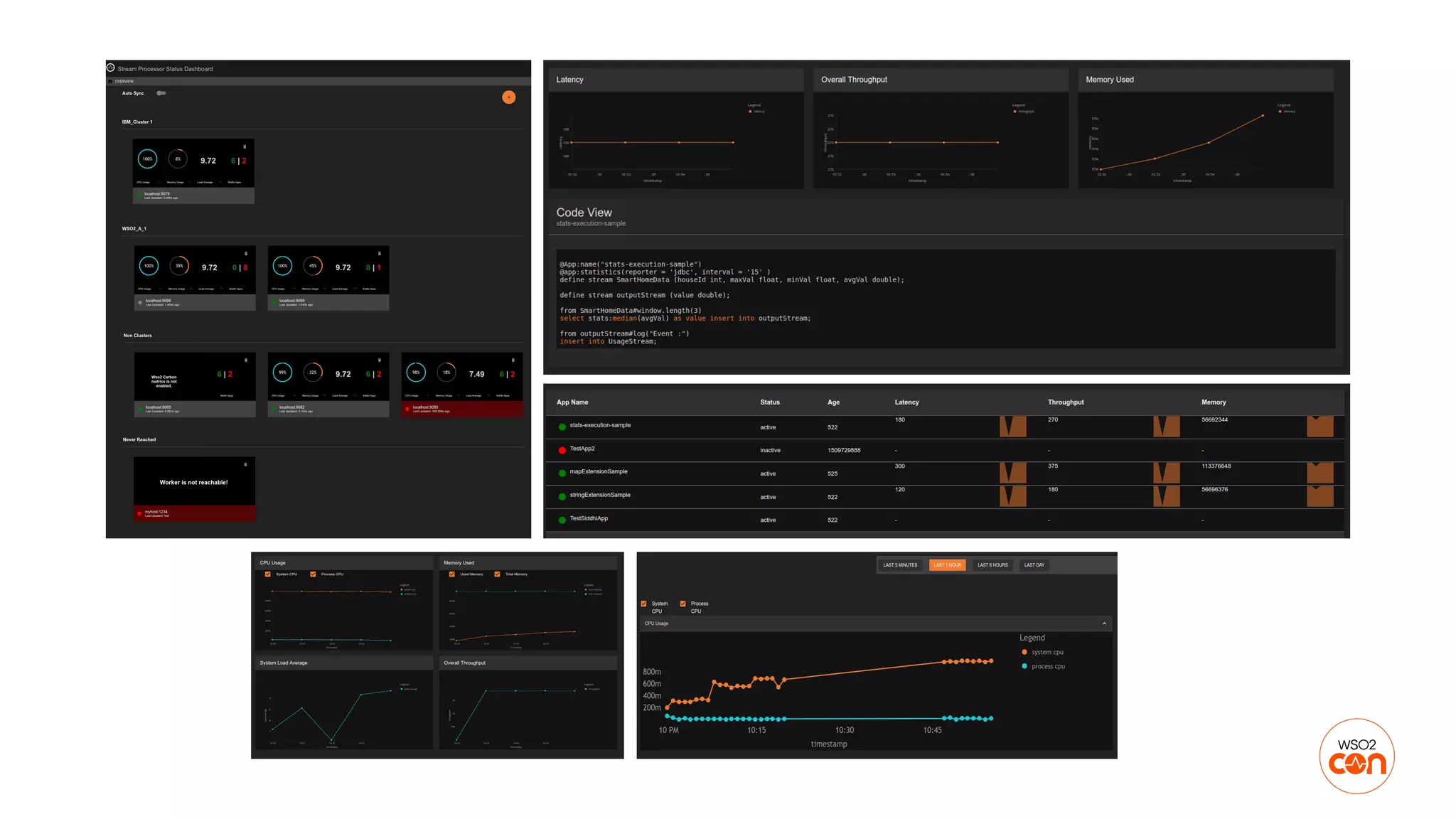Click green status dot for mapExtensionSample
The height and width of the screenshot is (819, 1456).
(x=562, y=473)
